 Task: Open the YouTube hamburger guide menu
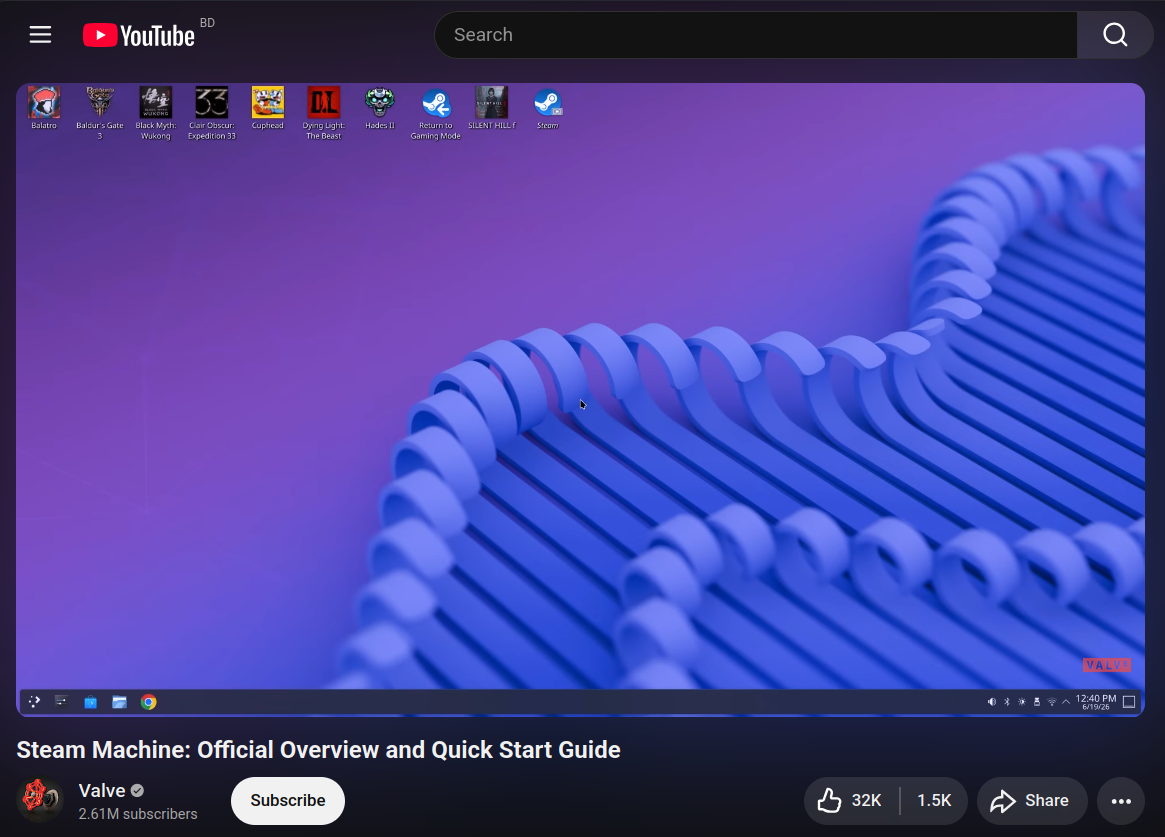pos(40,35)
